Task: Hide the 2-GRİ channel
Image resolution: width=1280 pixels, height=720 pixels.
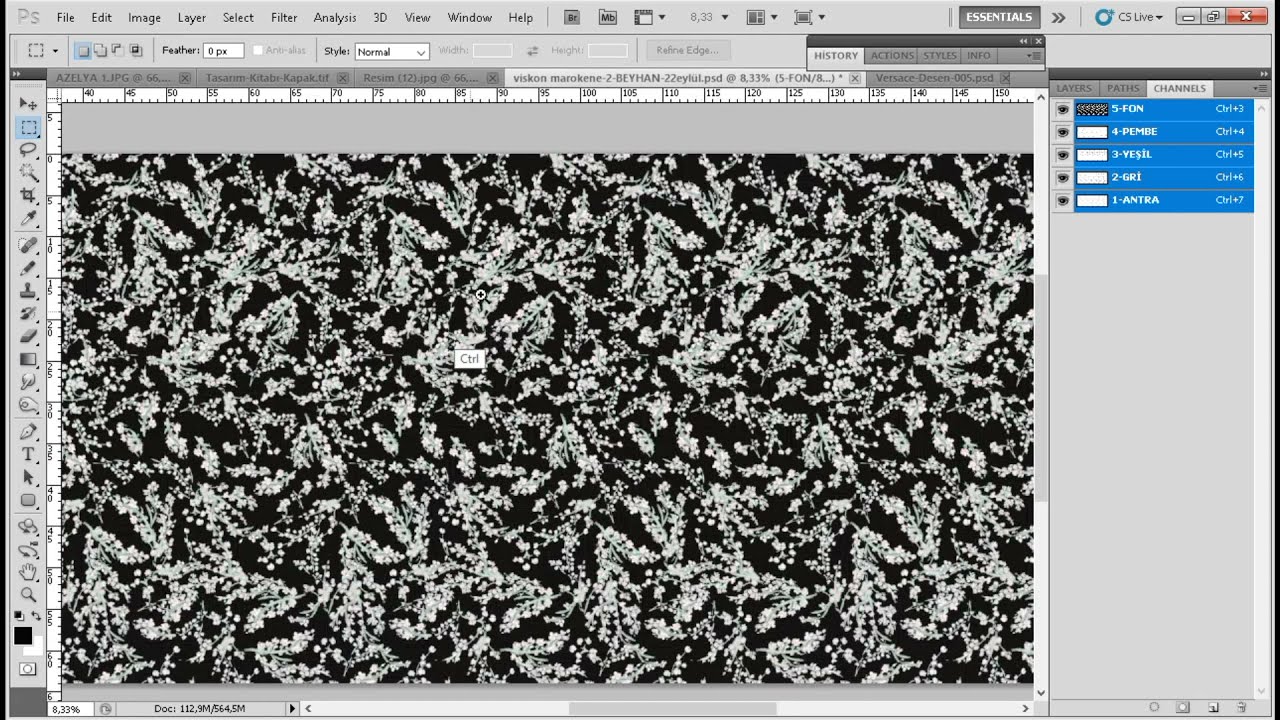Action: point(1062,178)
